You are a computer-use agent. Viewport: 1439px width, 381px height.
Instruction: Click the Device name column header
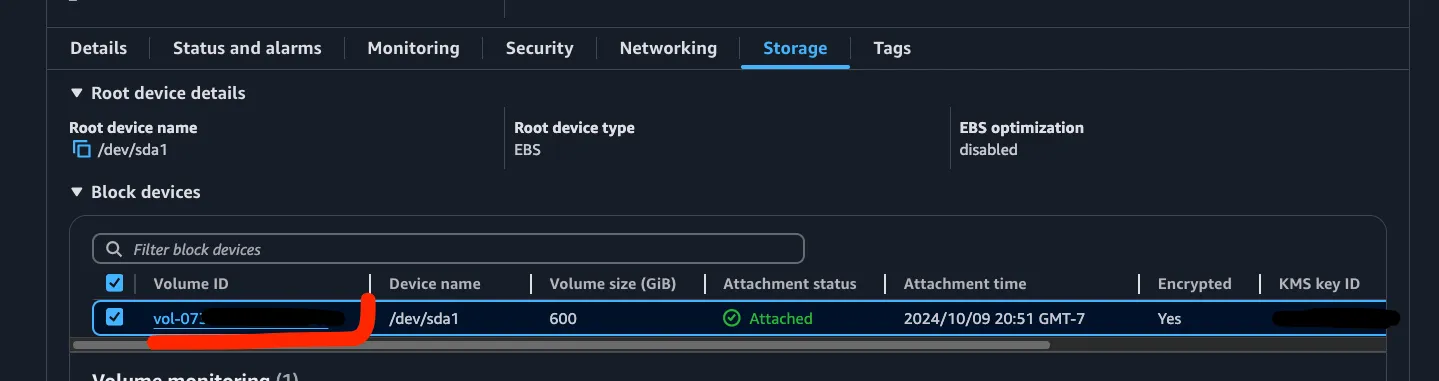click(x=434, y=284)
